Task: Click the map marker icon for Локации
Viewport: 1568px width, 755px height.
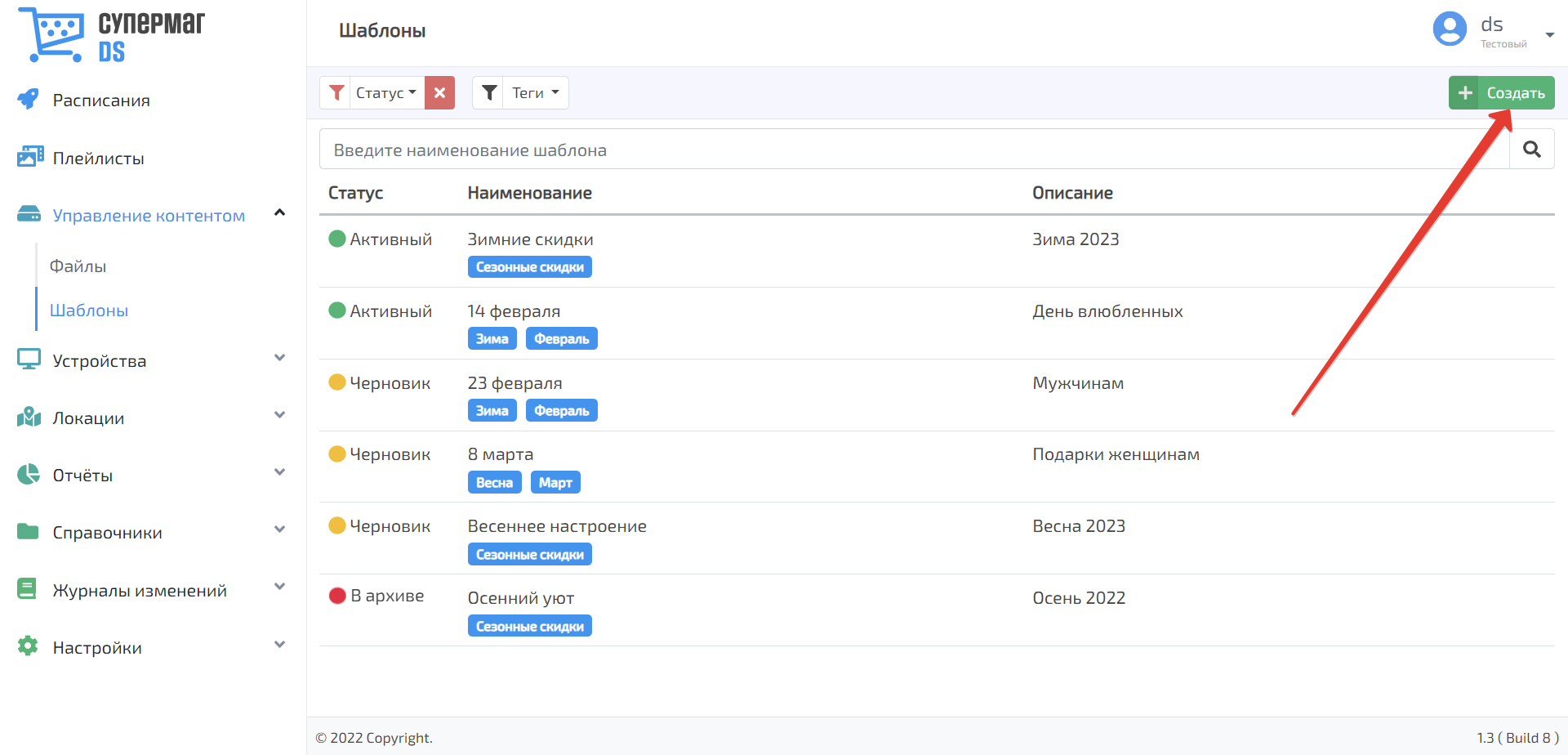Action: 29,417
